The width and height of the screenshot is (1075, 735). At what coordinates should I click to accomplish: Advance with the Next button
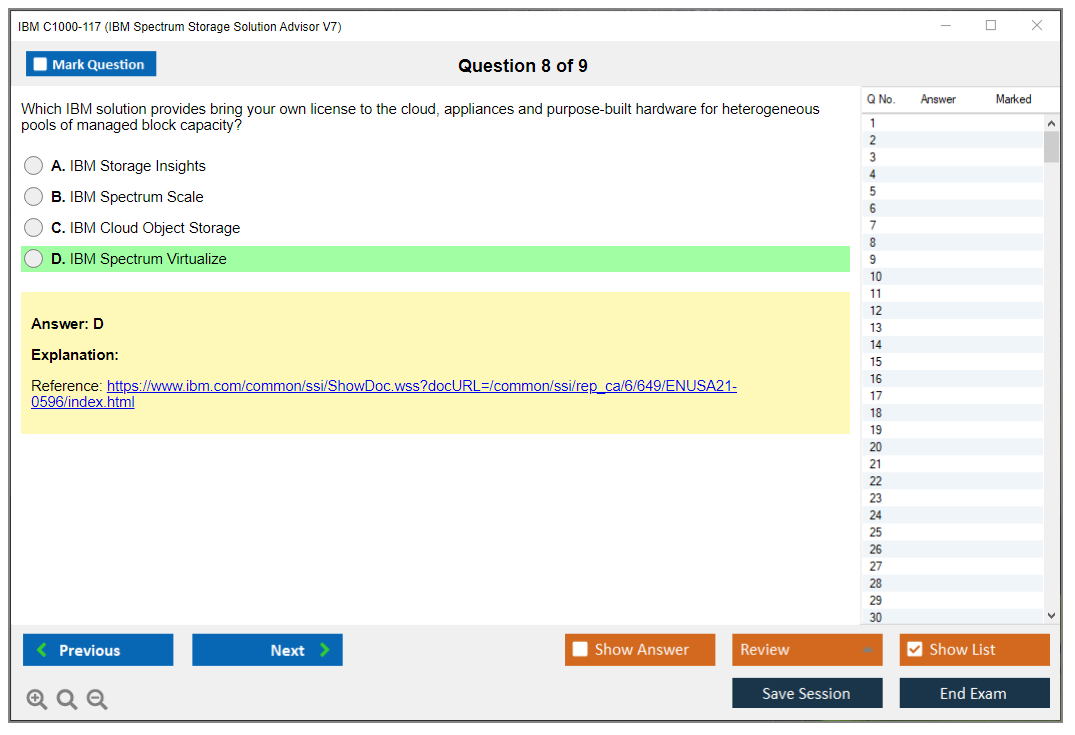[267, 650]
